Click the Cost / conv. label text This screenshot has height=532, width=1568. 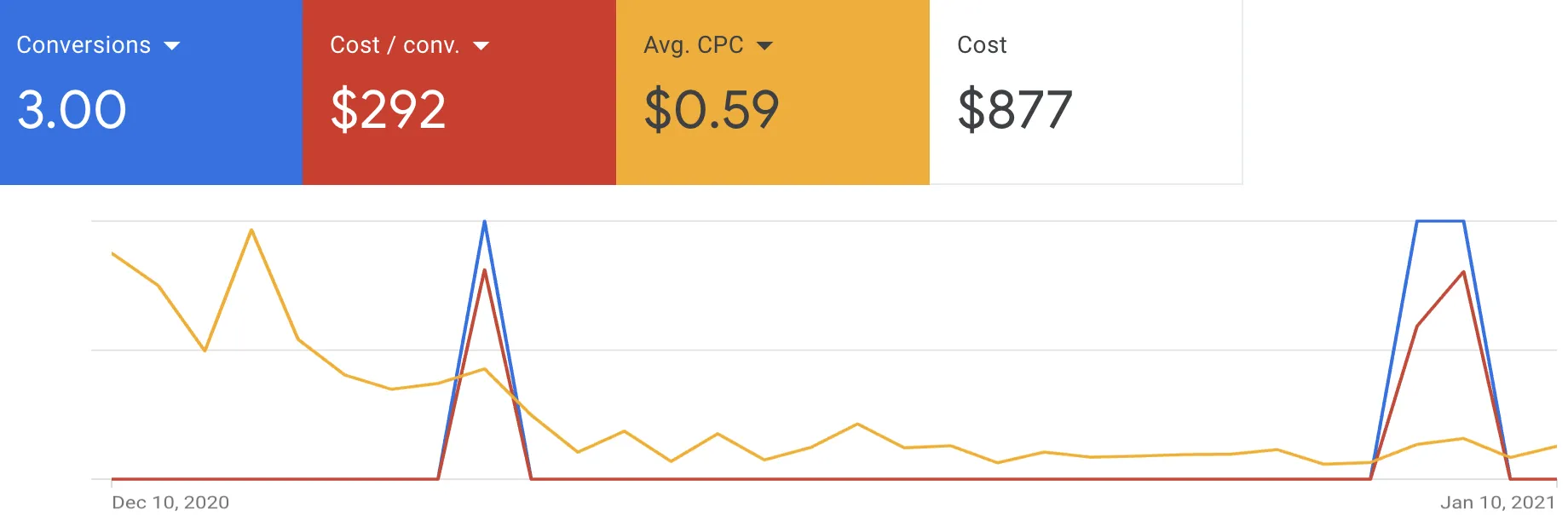pyautogui.click(x=395, y=45)
